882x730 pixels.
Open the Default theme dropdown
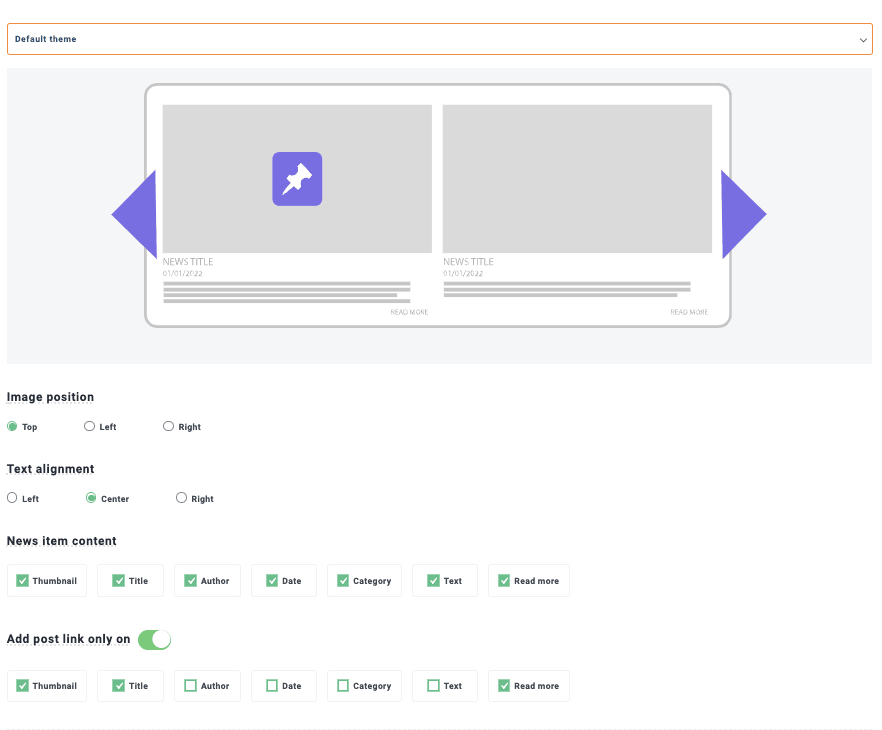coord(430,39)
